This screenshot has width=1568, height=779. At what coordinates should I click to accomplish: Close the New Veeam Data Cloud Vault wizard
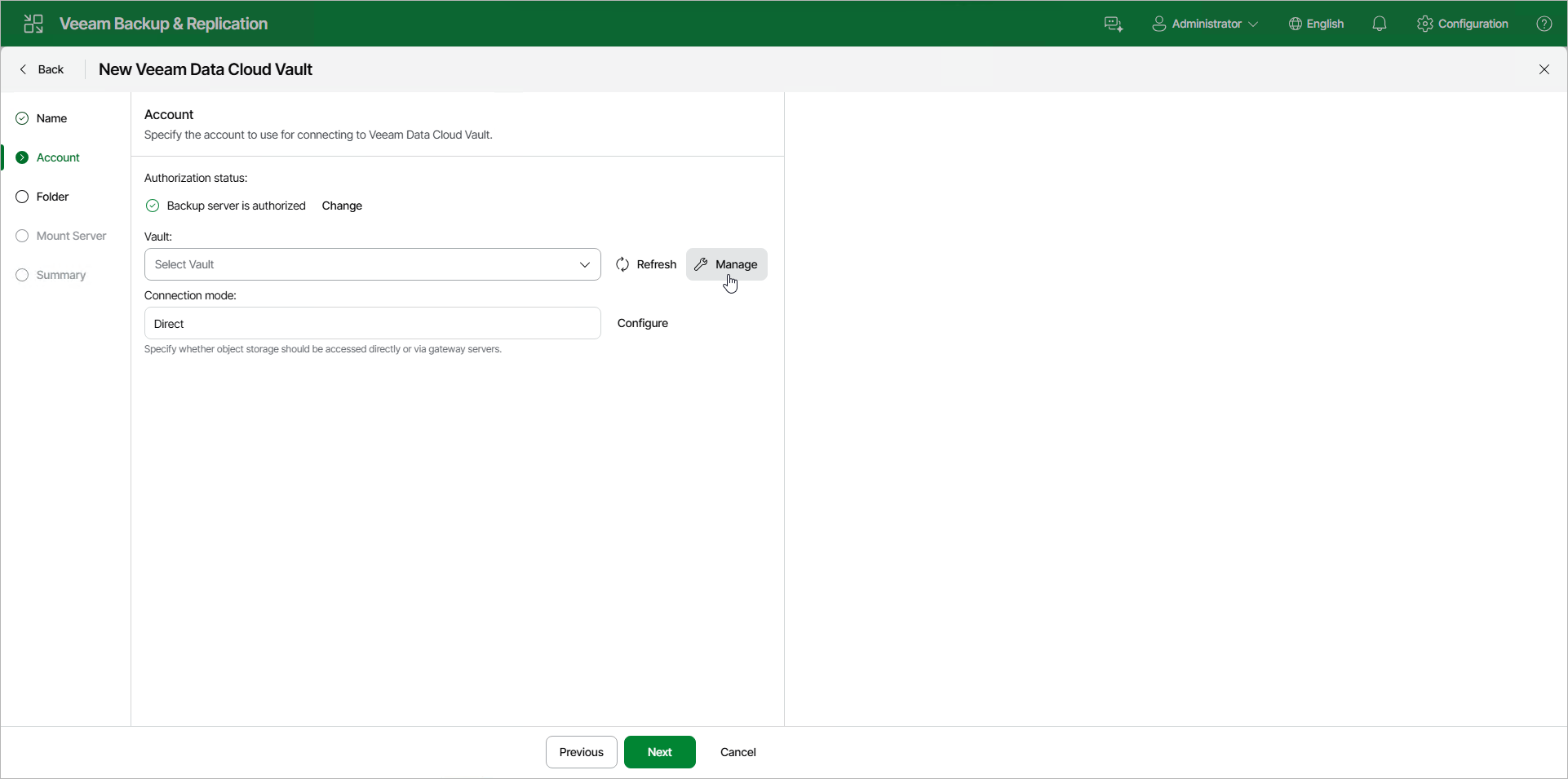[x=1544, y=69]
